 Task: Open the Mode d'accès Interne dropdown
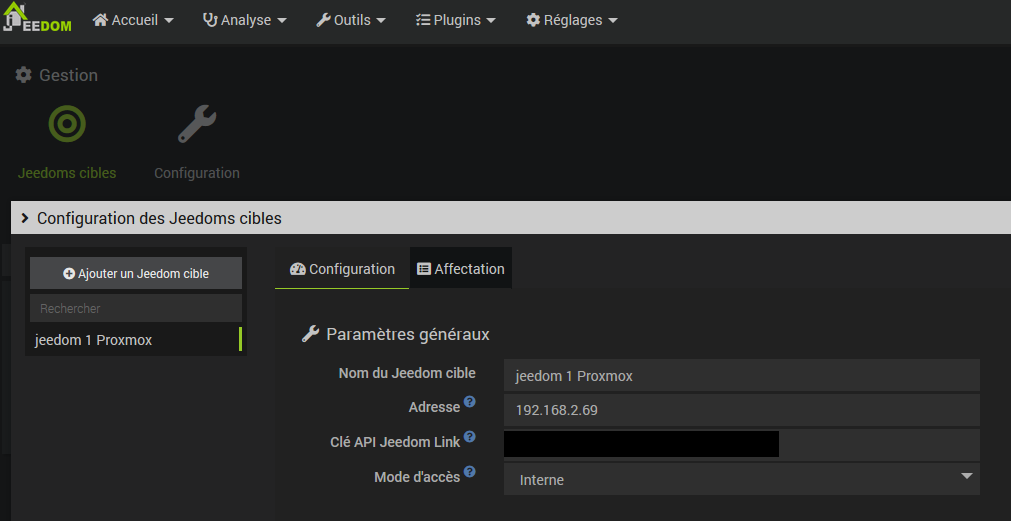pos(741,479)
